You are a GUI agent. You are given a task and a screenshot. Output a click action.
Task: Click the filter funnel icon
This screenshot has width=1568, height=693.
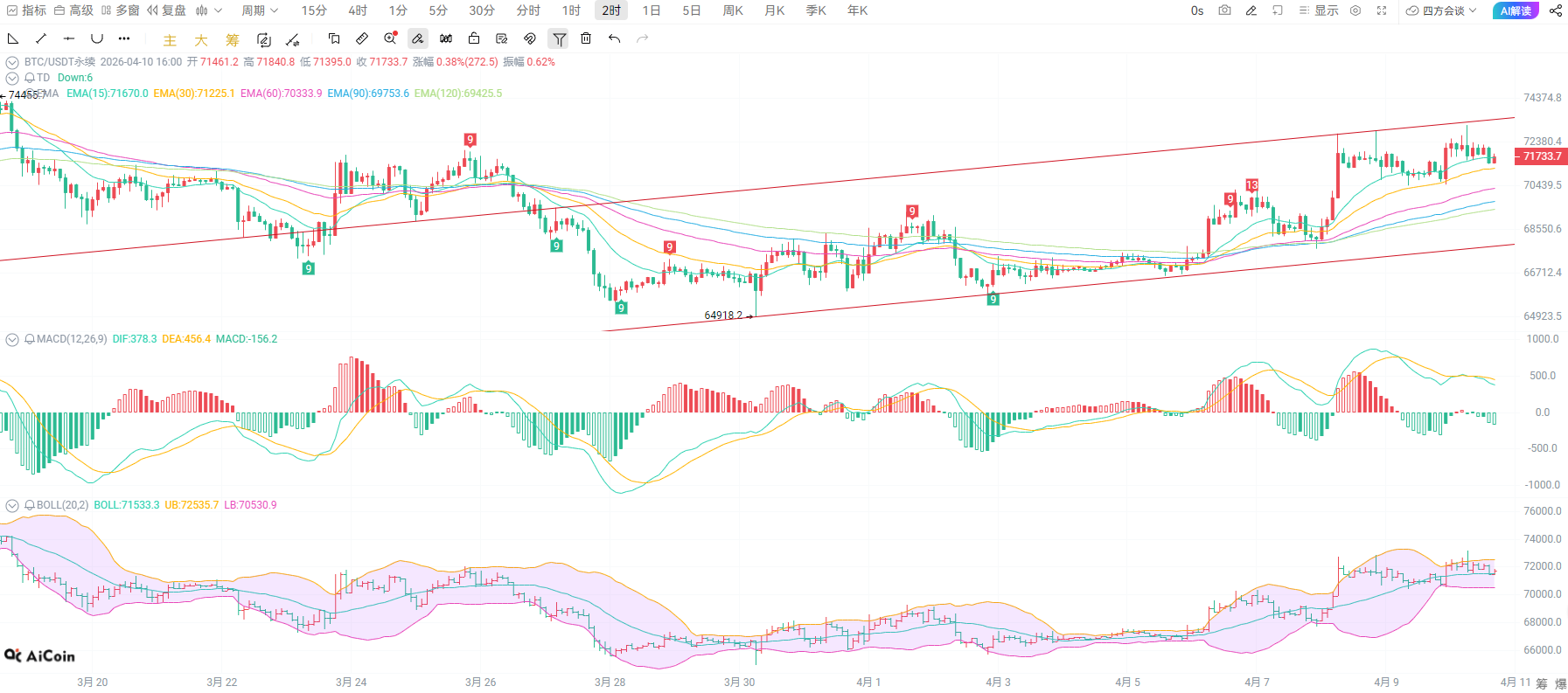pos(559,38)
